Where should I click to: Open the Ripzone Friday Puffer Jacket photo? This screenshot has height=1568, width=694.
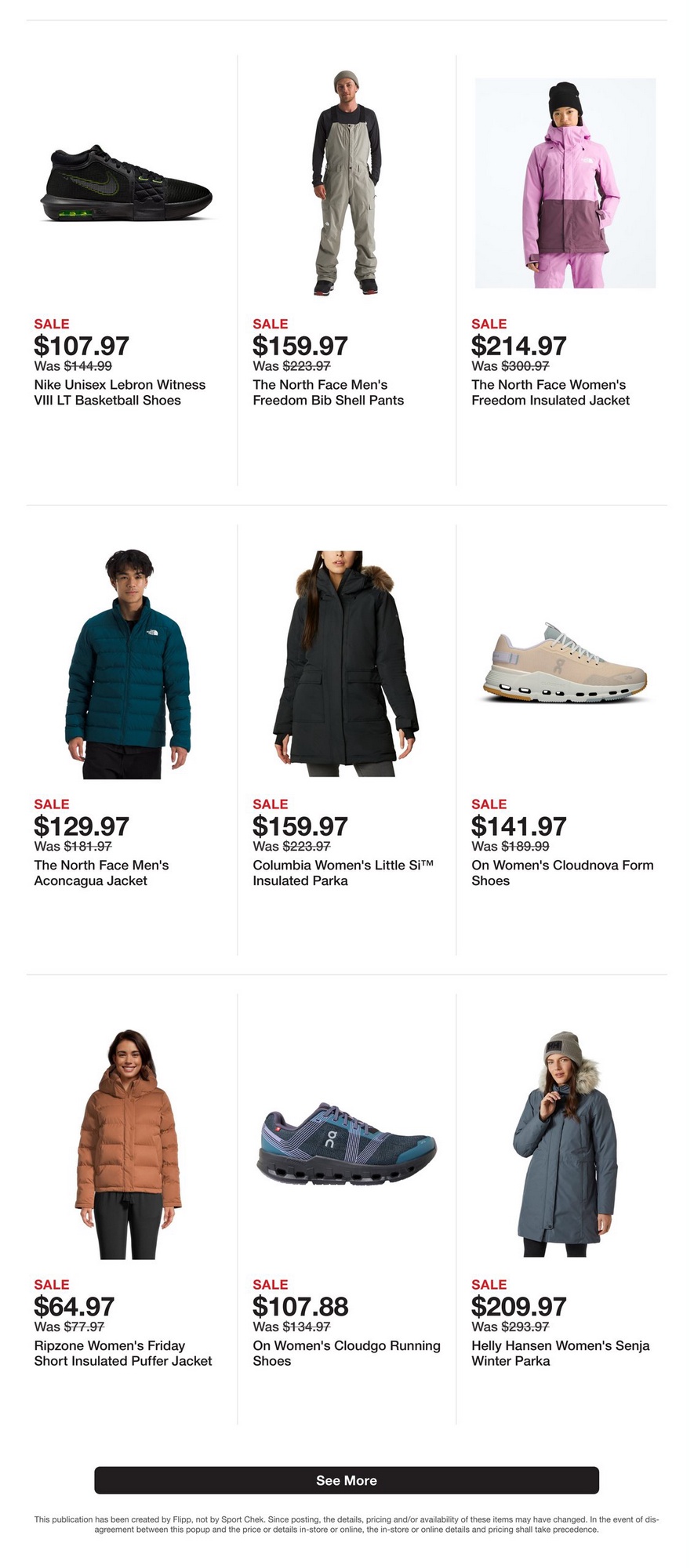[x=129, y=1144]
